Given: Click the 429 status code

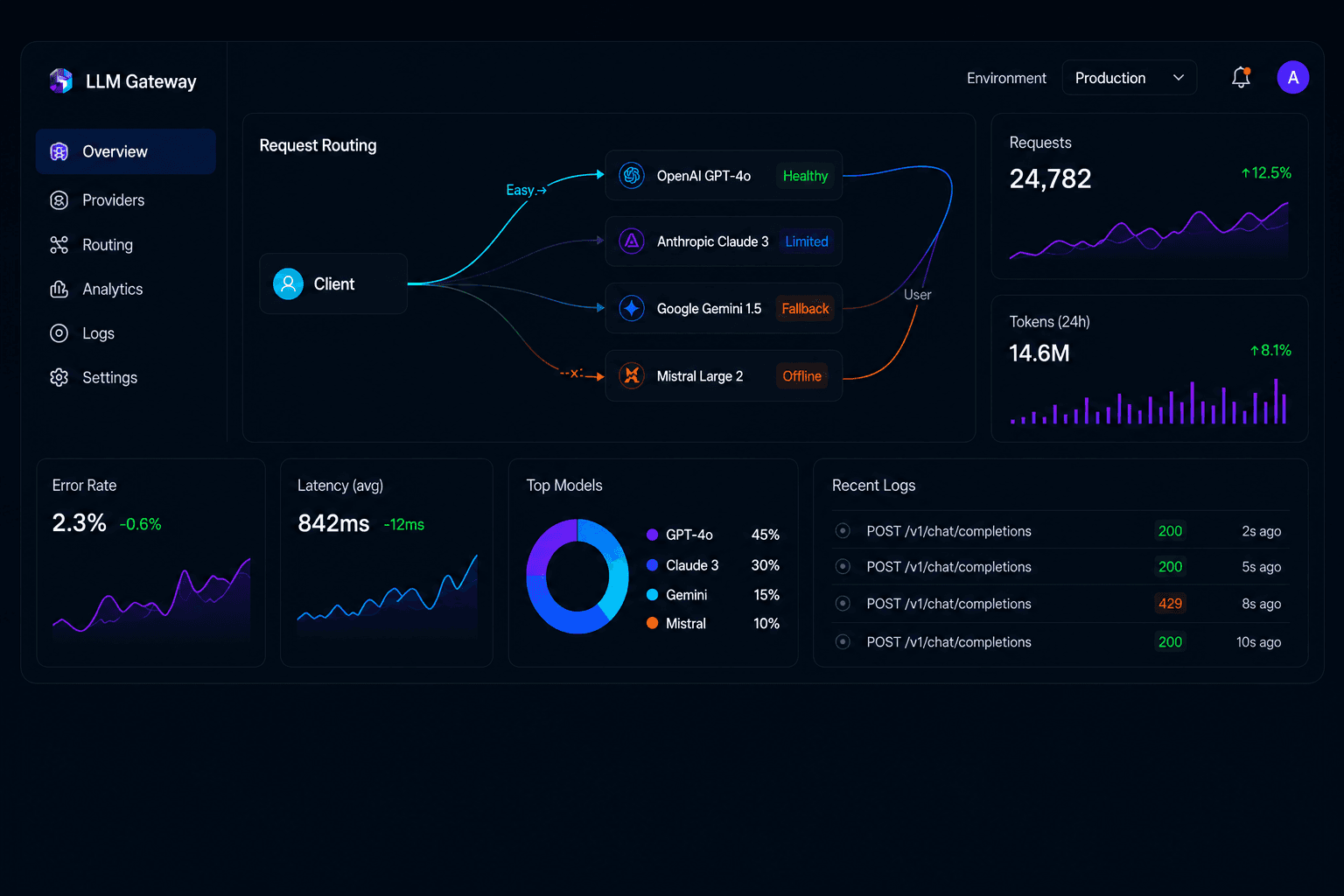Looking at the screenshot, I should pos(1170,603).
